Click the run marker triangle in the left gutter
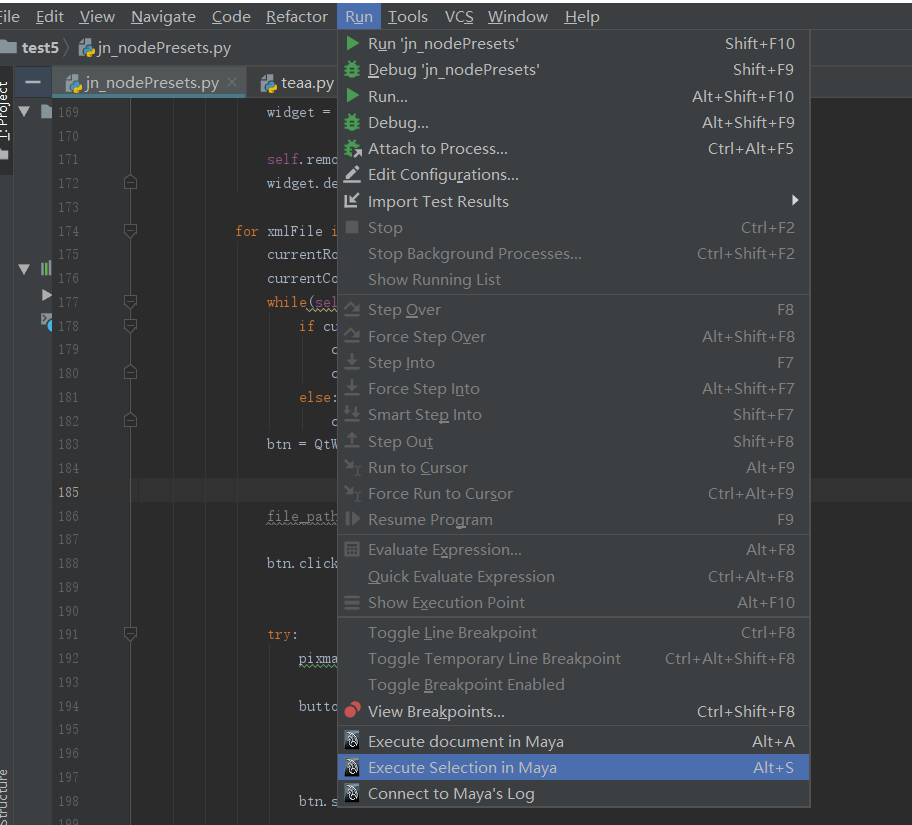This screenshot has height=825, width=912. click(x=44, y=294)
